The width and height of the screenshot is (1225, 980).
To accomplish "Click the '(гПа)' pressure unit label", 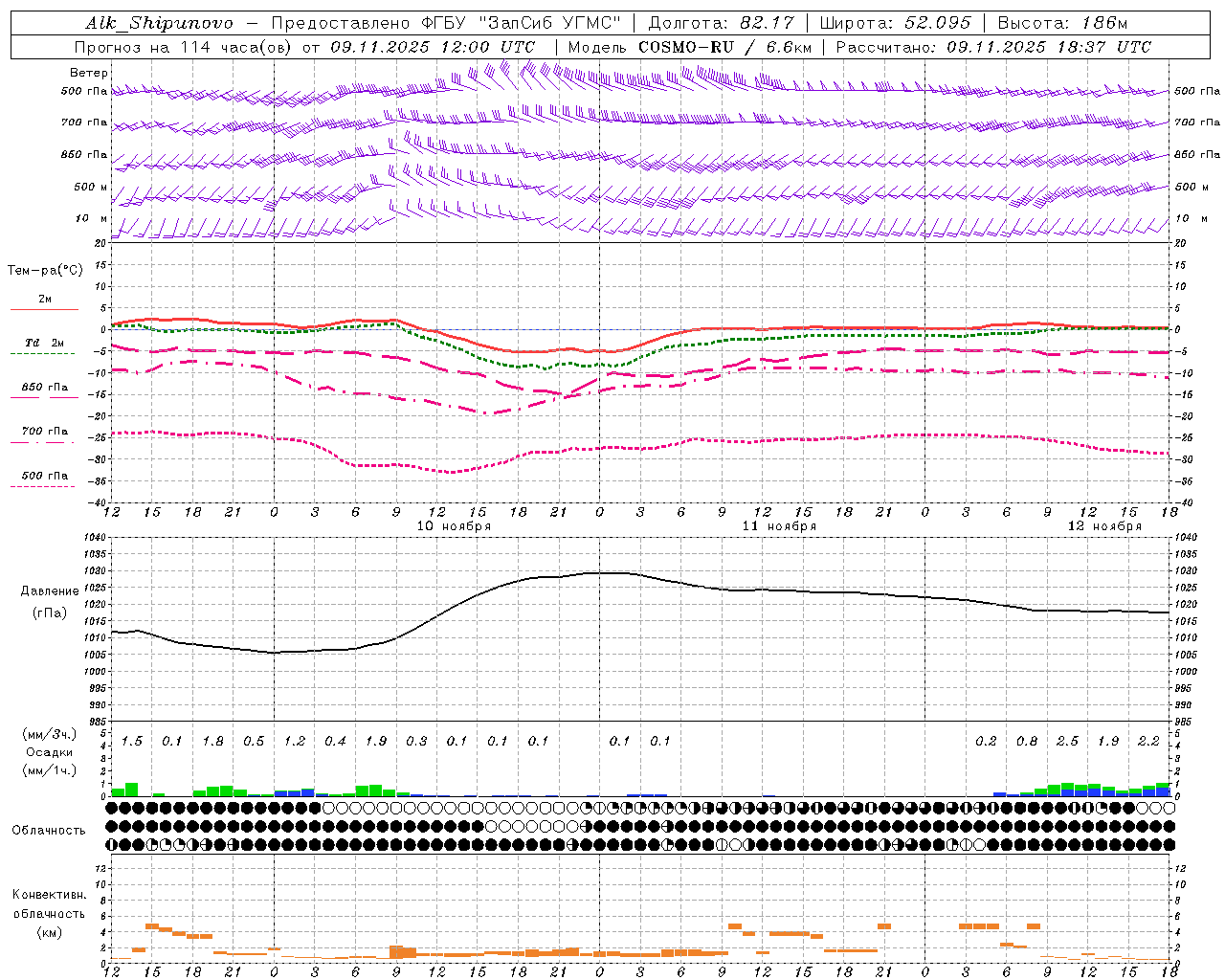I will click(50, 612).
